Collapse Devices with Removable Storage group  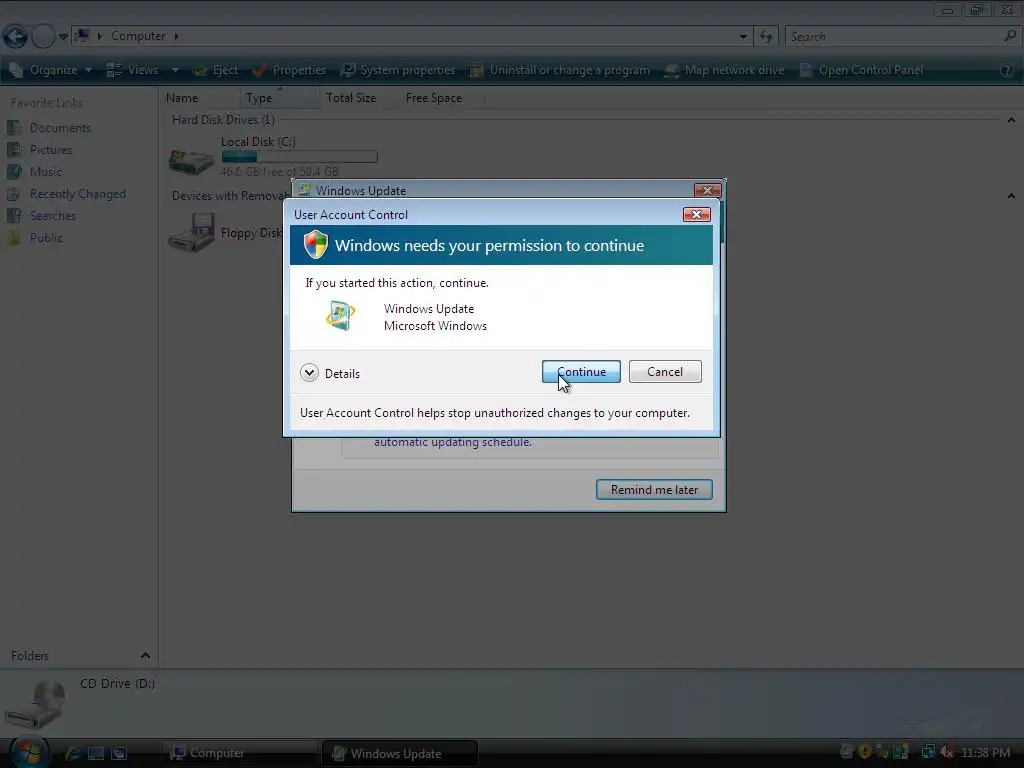(1011, 196)
